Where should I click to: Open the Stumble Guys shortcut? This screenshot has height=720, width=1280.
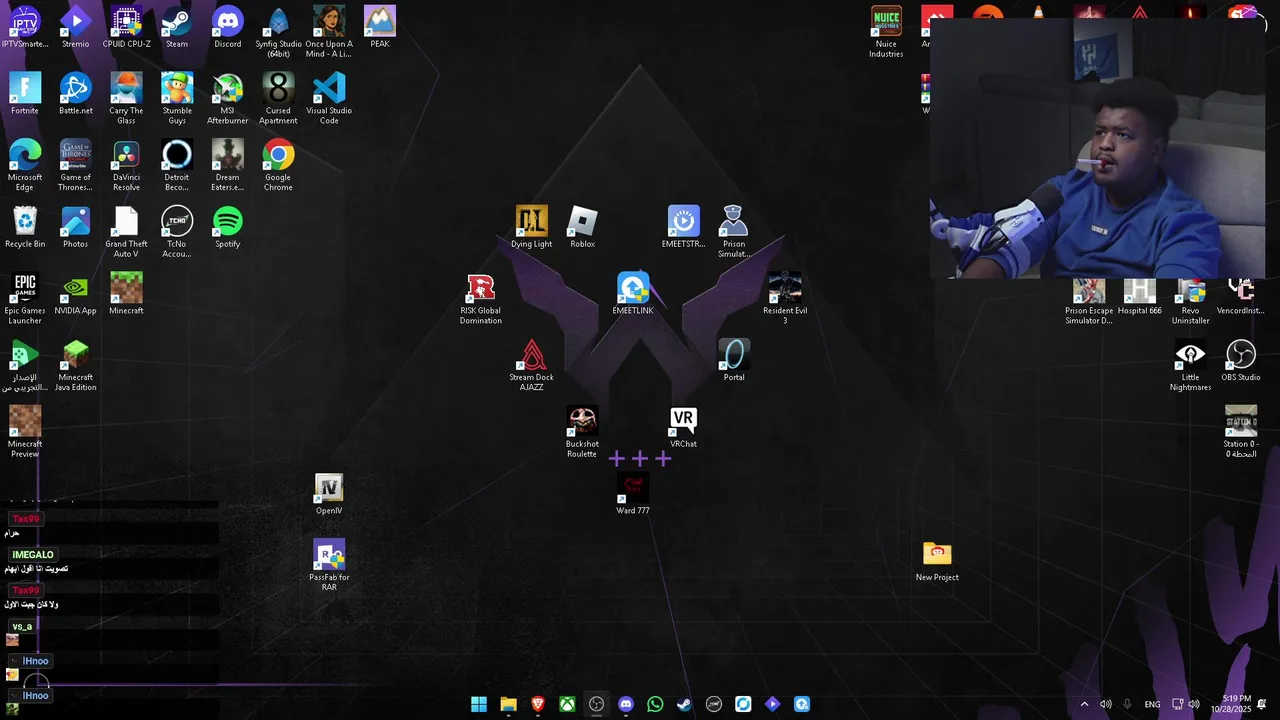point(177,99)
